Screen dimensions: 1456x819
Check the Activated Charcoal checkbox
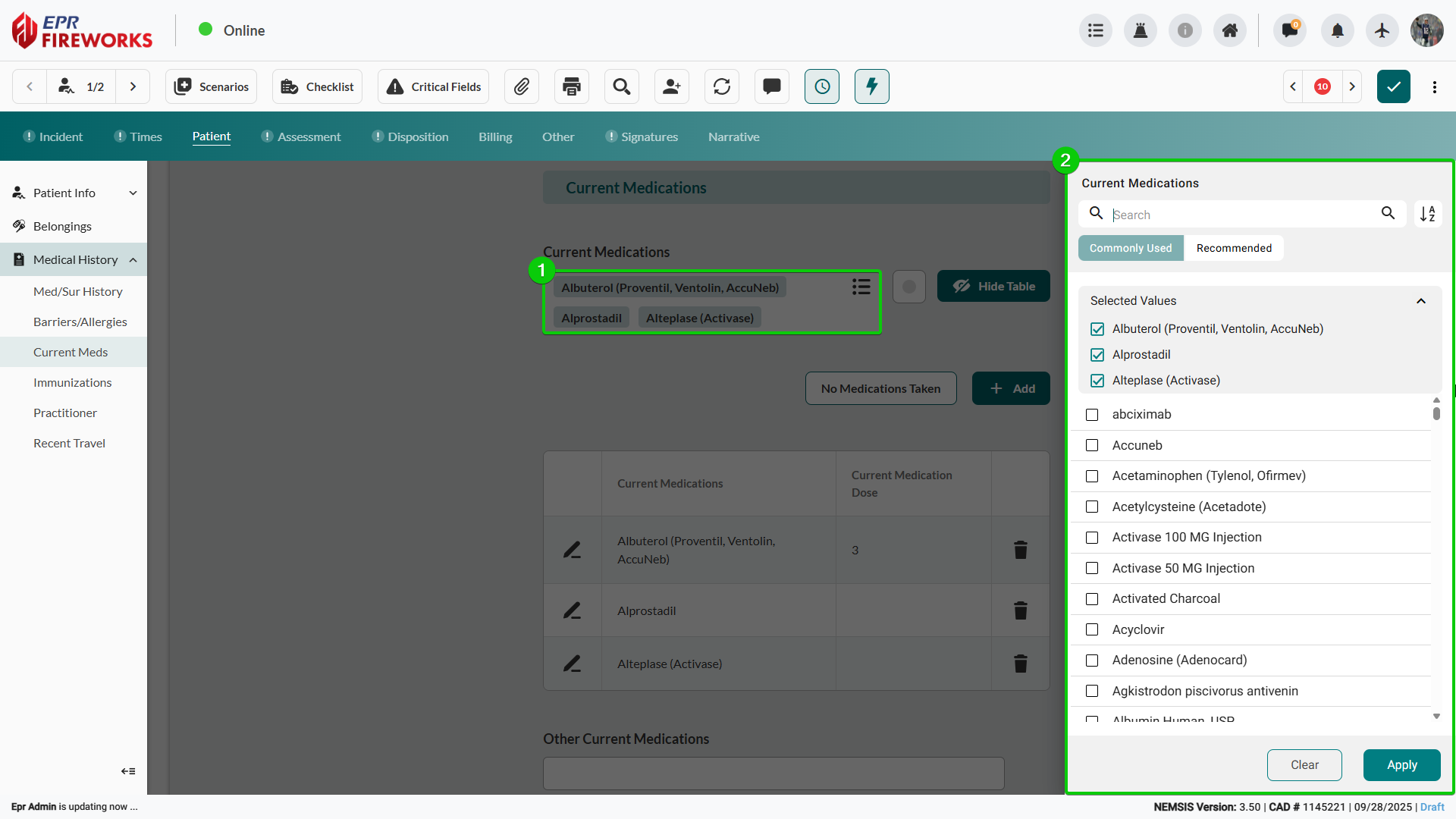[x=1092, y=599]
